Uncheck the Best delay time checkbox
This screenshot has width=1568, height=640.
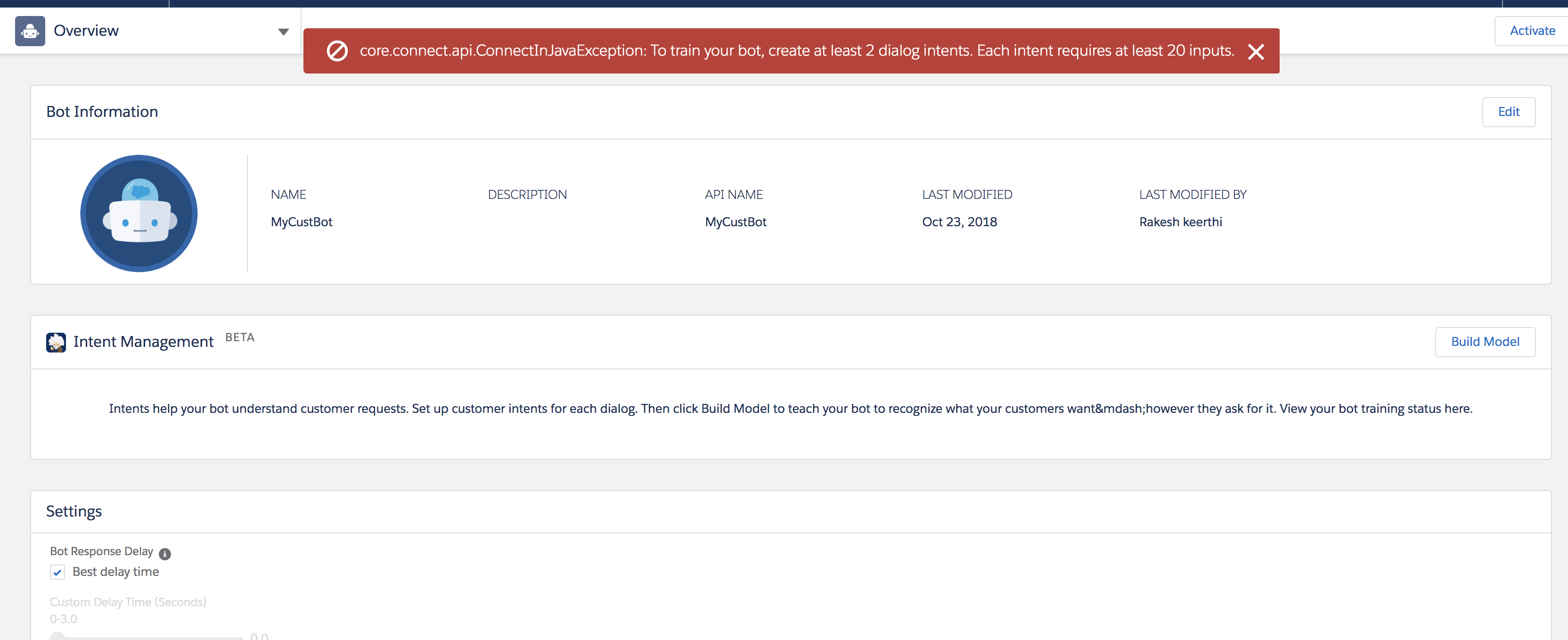57,573
